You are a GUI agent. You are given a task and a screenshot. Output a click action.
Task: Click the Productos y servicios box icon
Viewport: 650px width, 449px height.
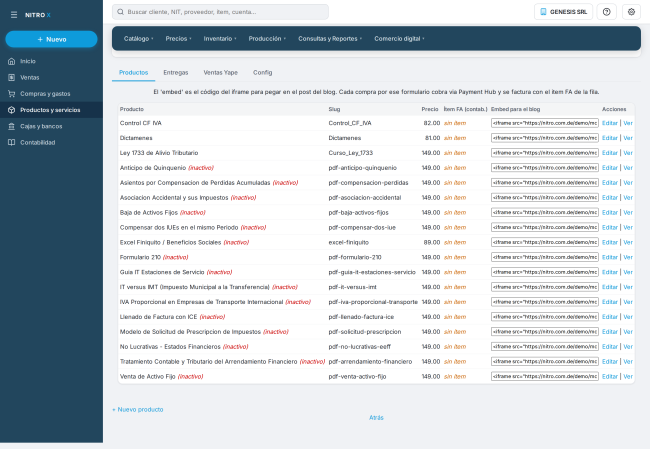(12, 110)
